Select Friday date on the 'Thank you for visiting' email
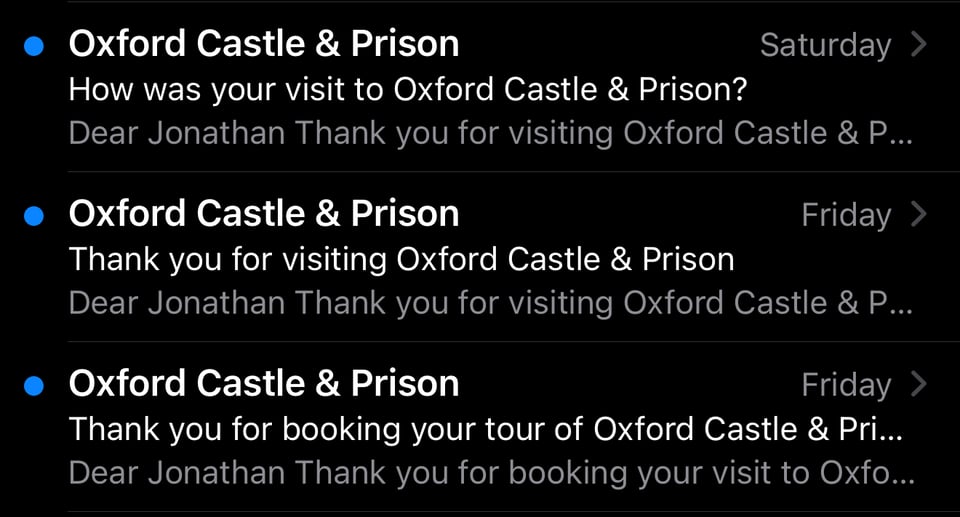 846,215
